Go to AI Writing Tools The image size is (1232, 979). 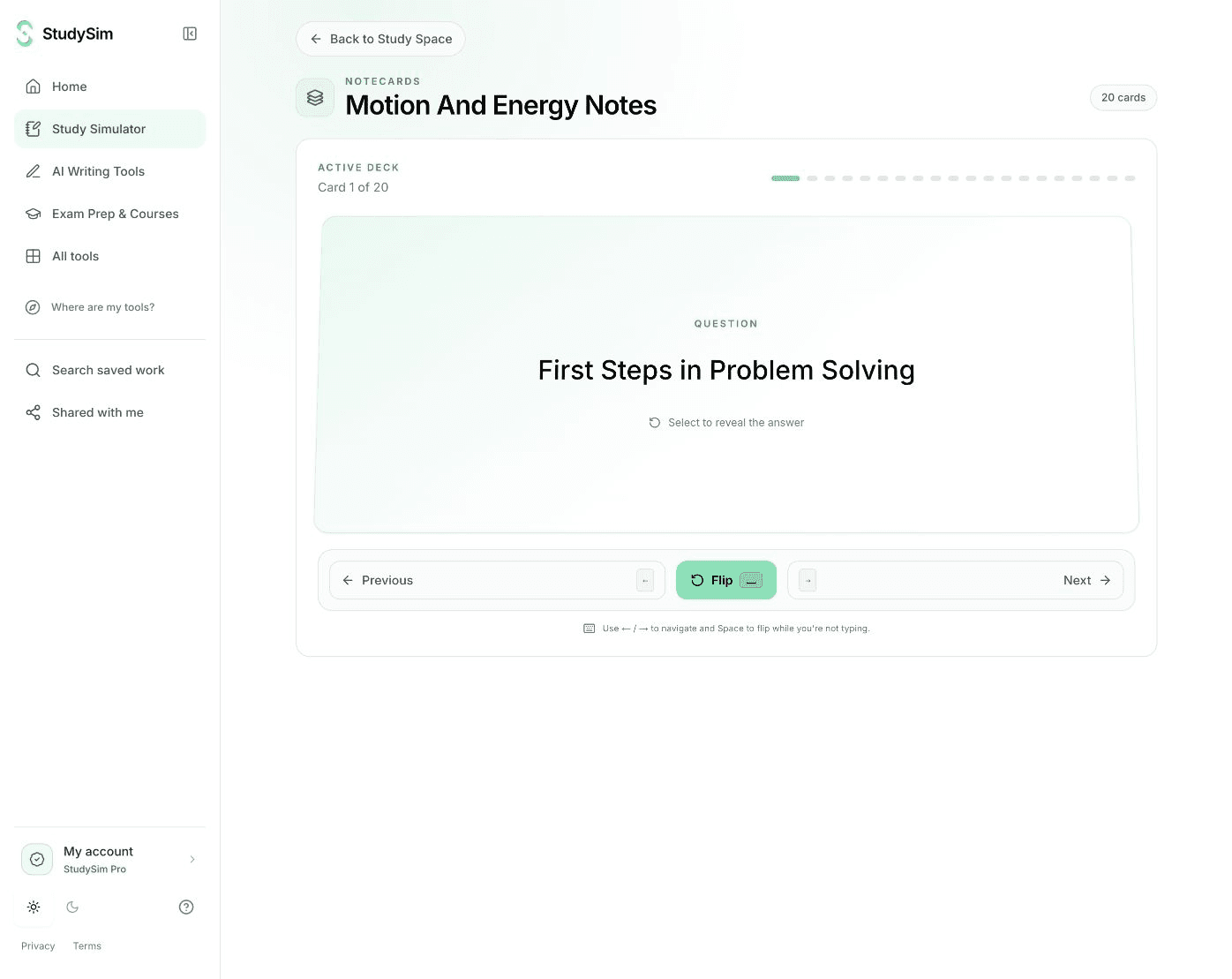(110, 171)
